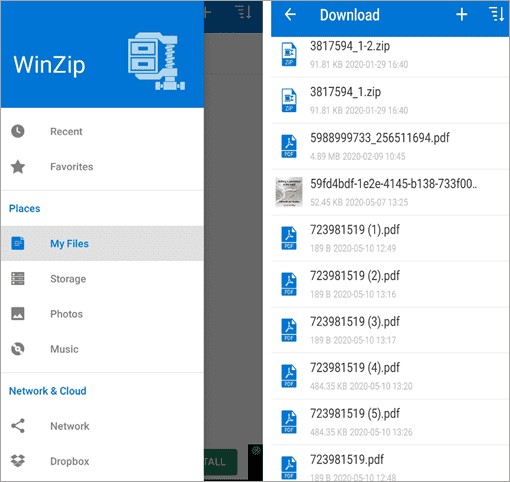Tap the Places section heading
This screenshot has height=482, width=510.
coord(25,209)
